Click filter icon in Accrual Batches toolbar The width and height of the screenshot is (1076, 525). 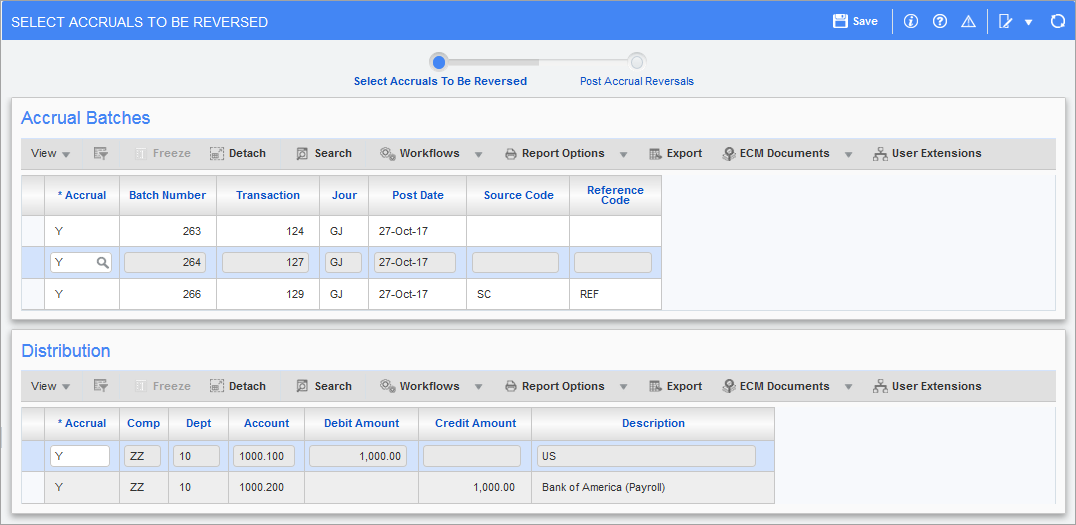tap(101, 154)
